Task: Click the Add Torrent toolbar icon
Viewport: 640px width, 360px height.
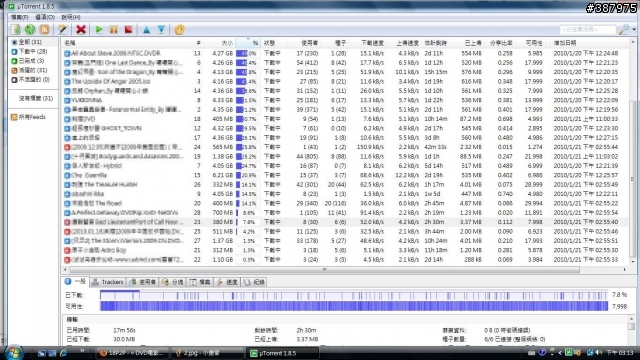Action: (x=16, y=29)
